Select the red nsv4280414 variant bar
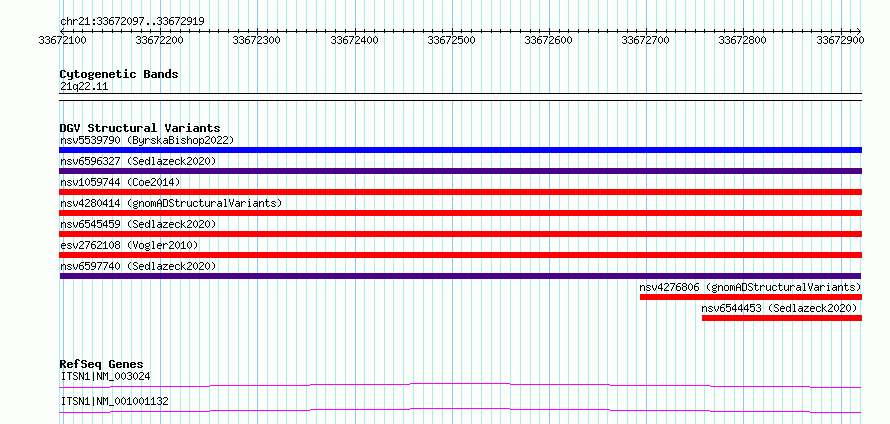The height and width of the screenshot is (424, 890). tap(460, 213)
